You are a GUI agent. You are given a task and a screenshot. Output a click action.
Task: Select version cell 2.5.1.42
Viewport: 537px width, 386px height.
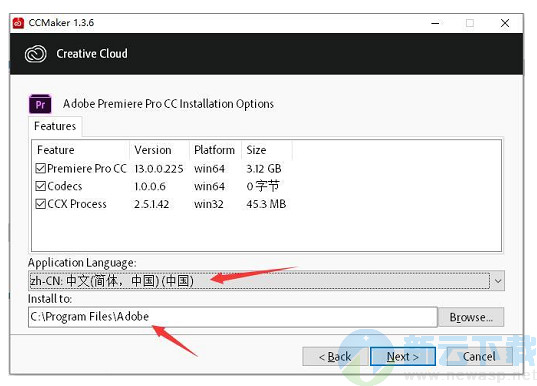152,204
